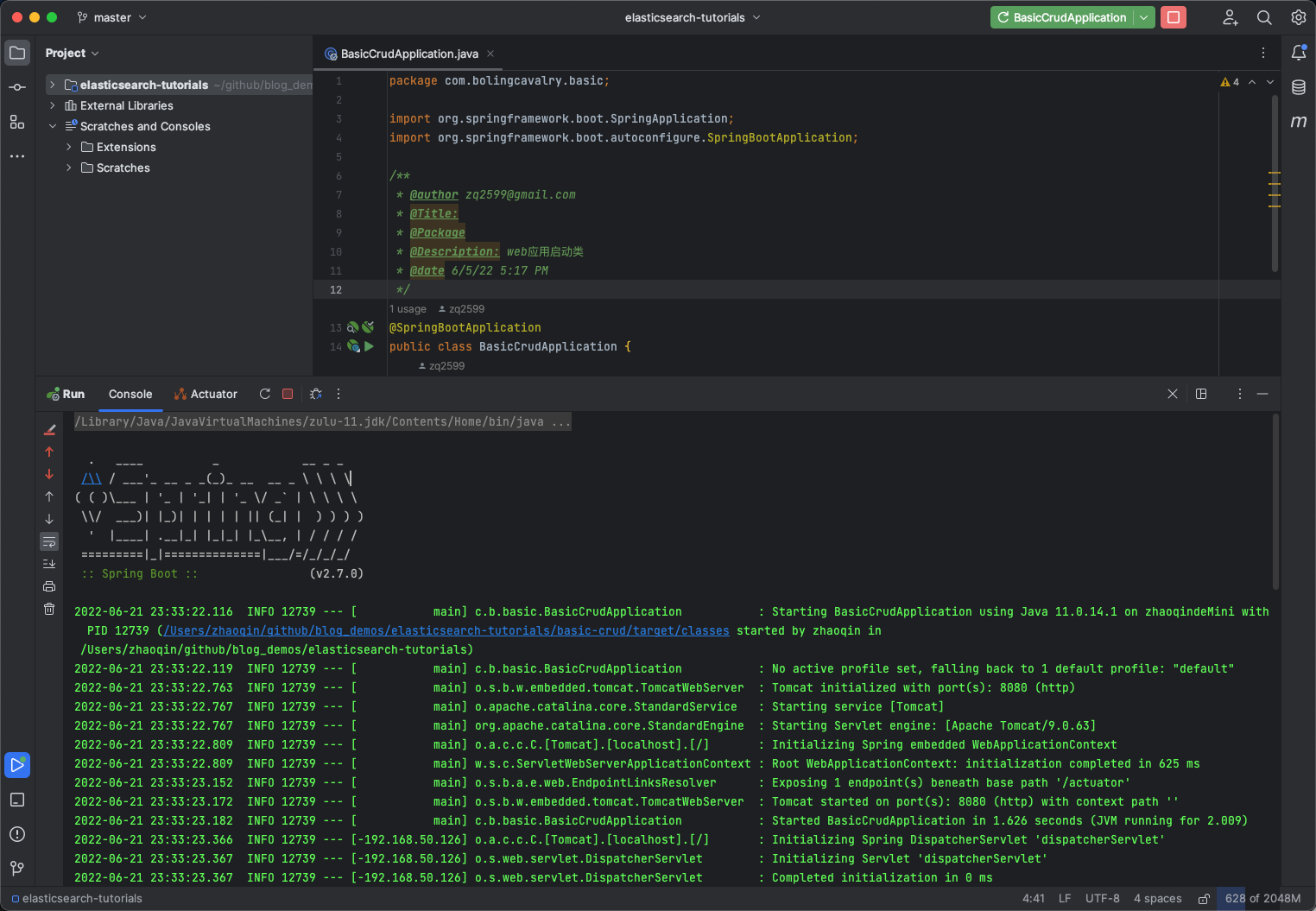Change line separator LF in status bar
Image resolution: width=1316 pixels, height=911 pixels.
click(1065, 899)
